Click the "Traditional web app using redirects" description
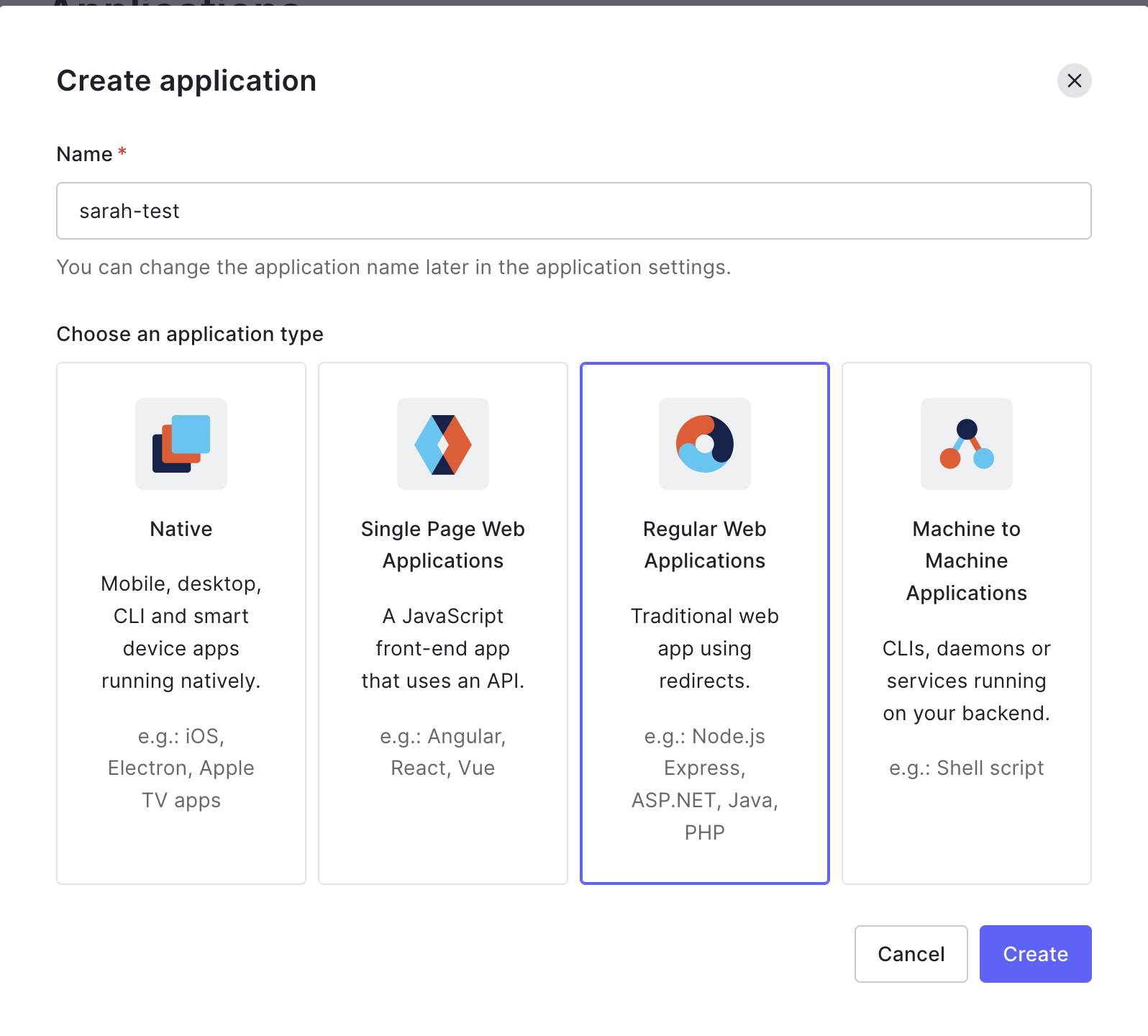 click(x=705, y=648)
